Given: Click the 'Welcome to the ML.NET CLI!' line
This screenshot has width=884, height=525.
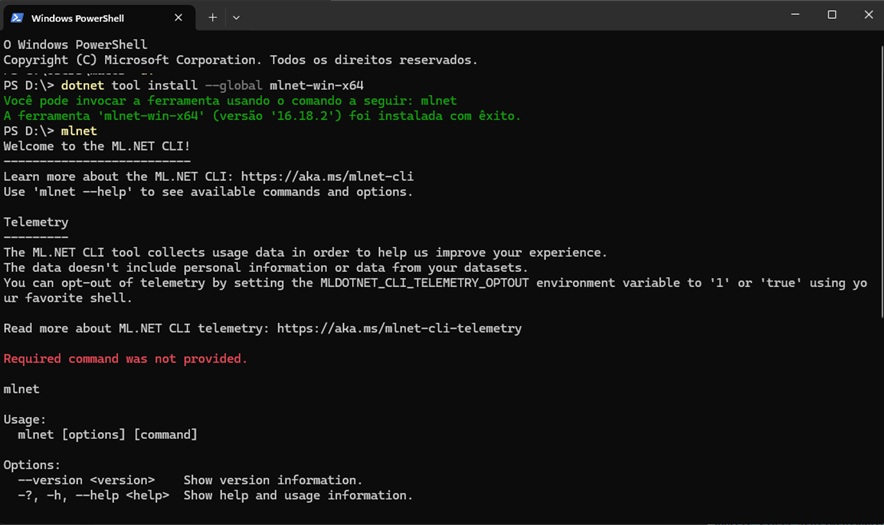Looking at the screenshot, I should pyautogui.click(x=96, y=146).
